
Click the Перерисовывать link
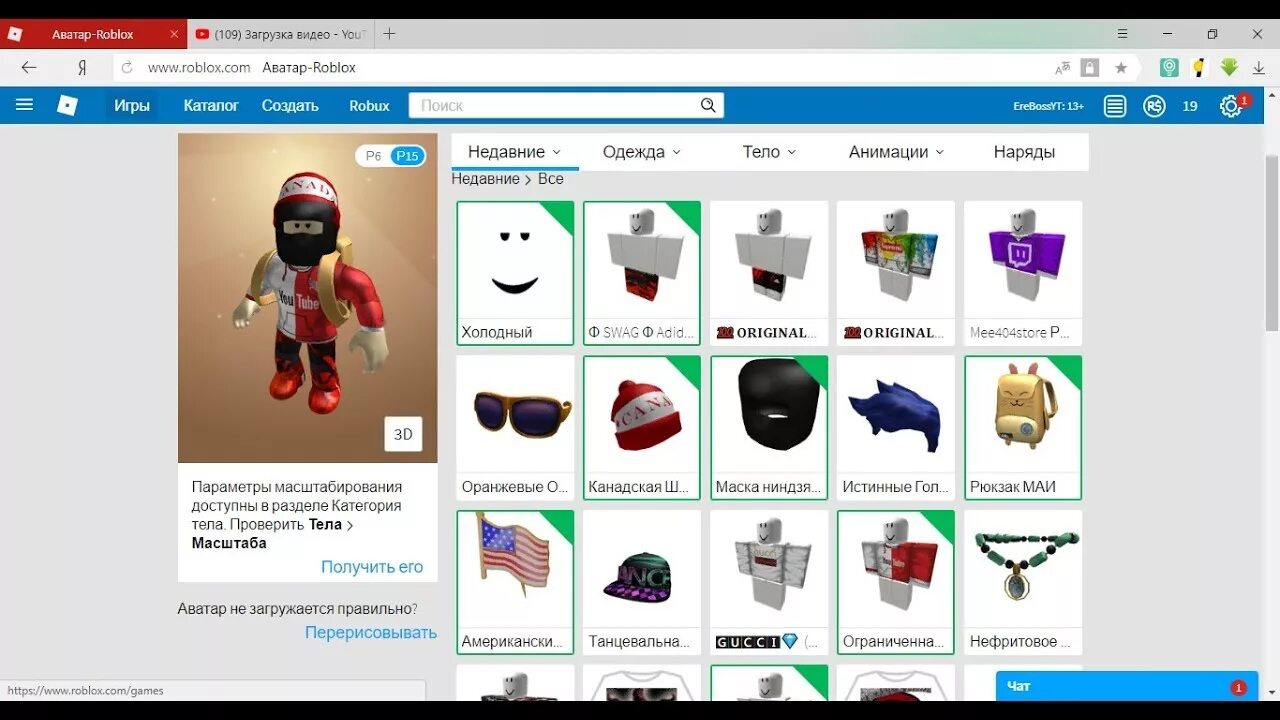[x=371, y=632]
